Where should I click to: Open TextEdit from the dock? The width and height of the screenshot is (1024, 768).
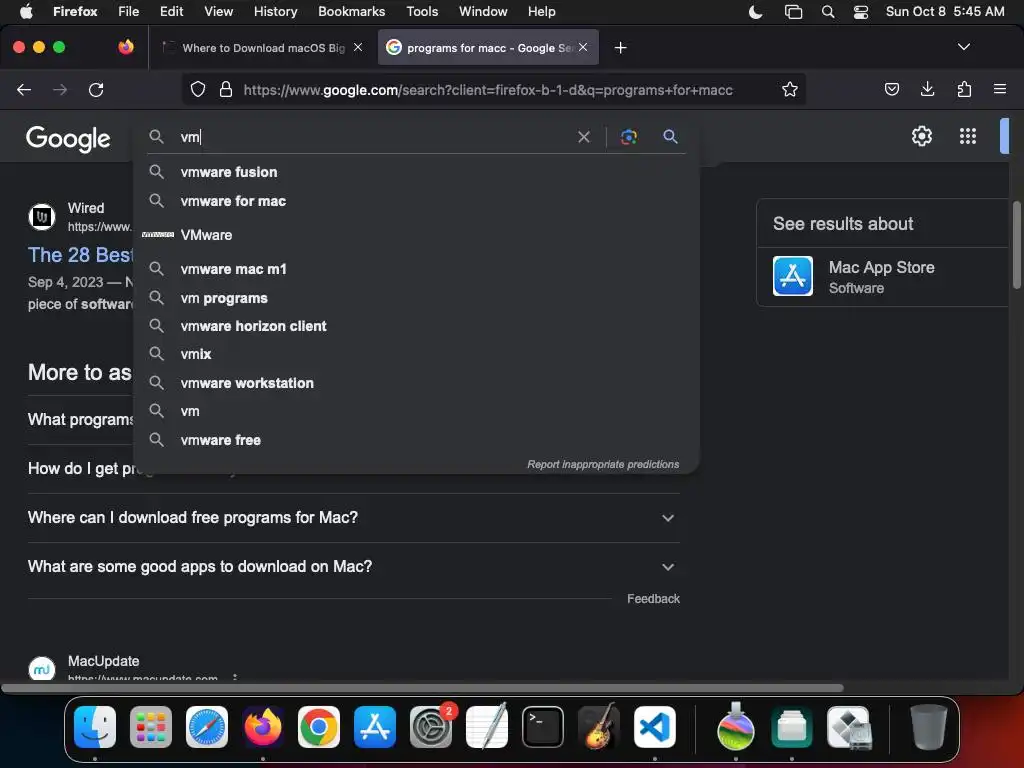487,727
